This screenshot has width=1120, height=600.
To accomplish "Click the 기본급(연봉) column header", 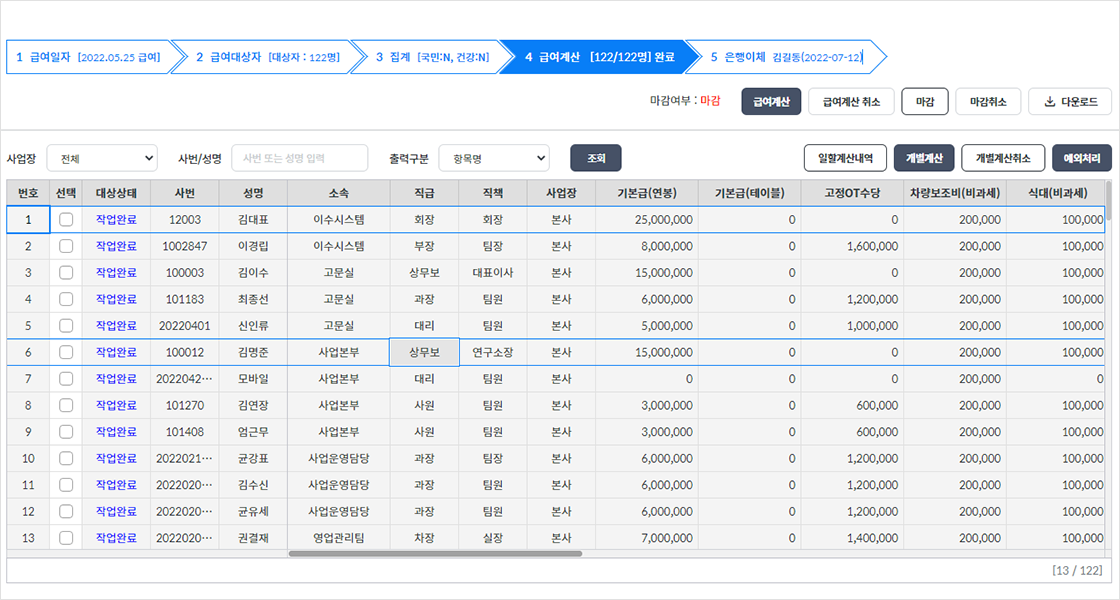I will (x=646, y=193).
